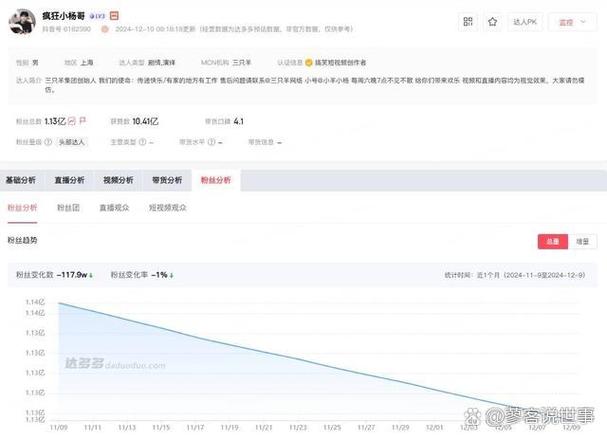Favorite this creator with the star icon
Viewport: 607px width, 439px height.
[492, 21]
